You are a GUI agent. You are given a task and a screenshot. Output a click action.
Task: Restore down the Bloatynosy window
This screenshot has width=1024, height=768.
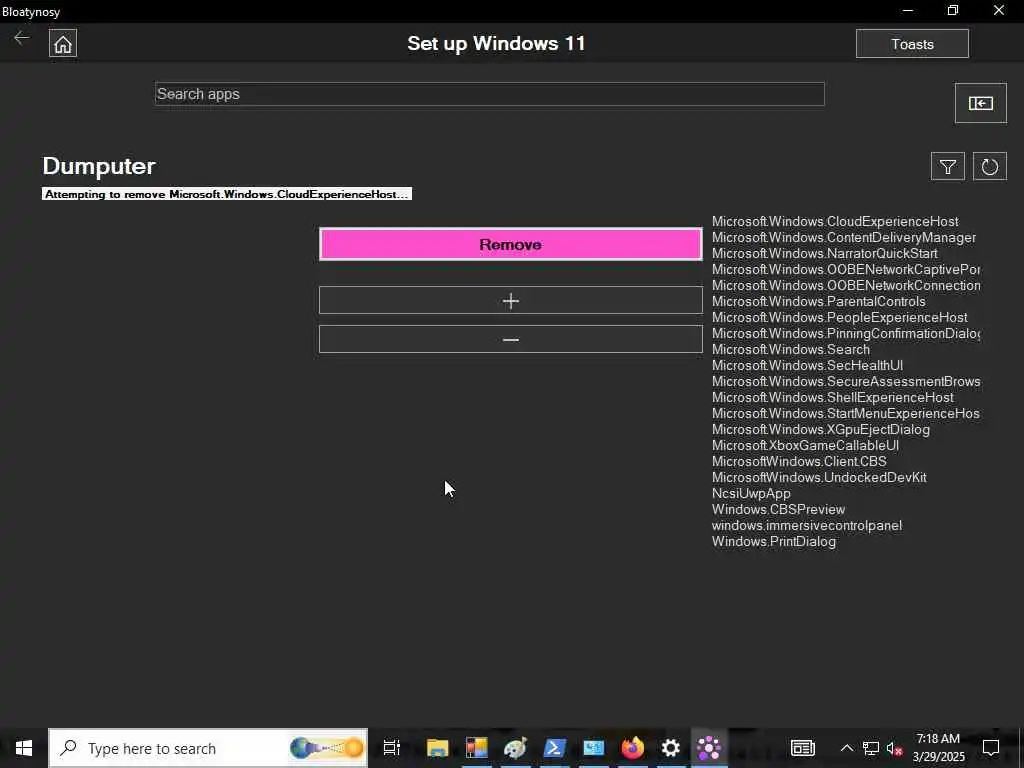coord(953,10)
